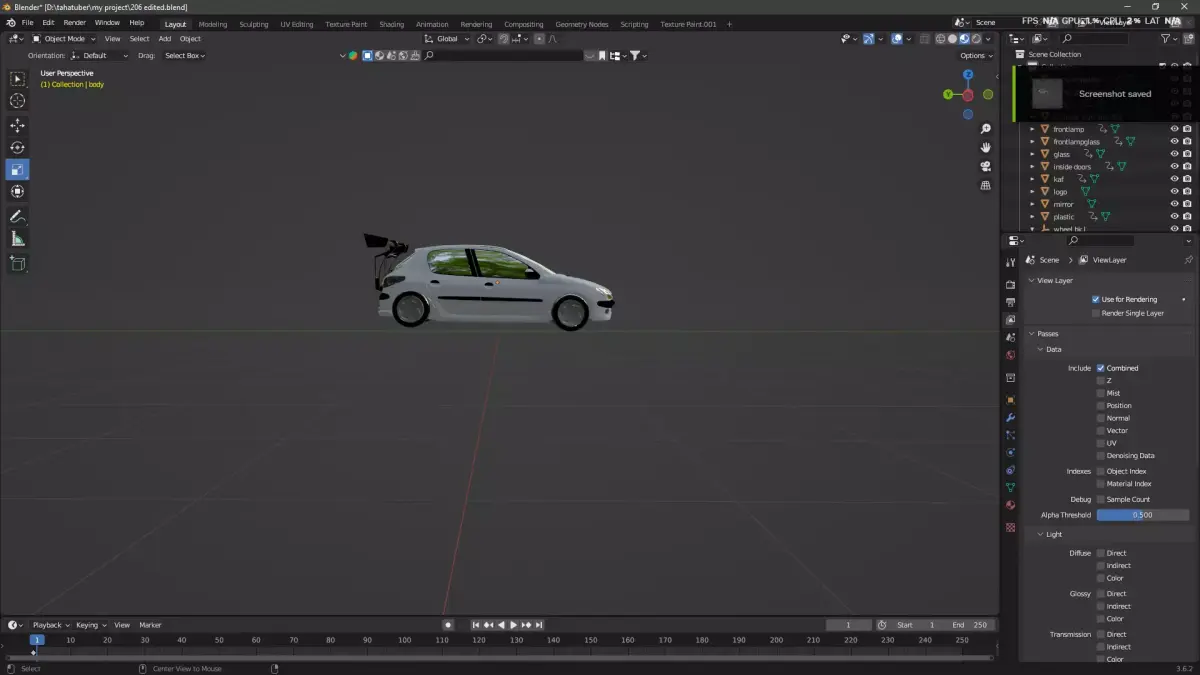This screenshot has height=675, width=1200.
Task: Open the Output properties tab
Action: coord(1010,302)
